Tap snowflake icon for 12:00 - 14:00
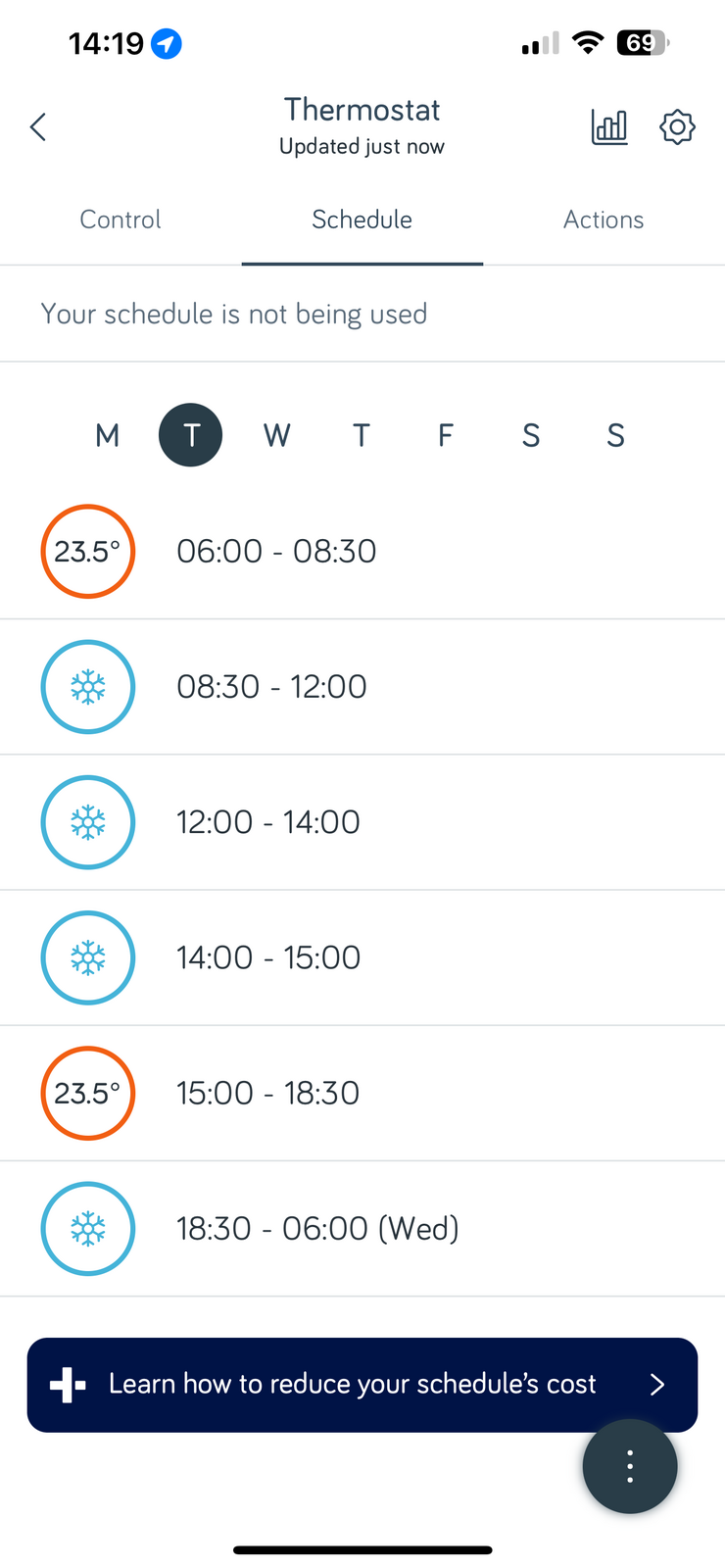Image resolution: width=725 pixels, height=1568 pixels. pyautogui.click(x=88, y=822)
